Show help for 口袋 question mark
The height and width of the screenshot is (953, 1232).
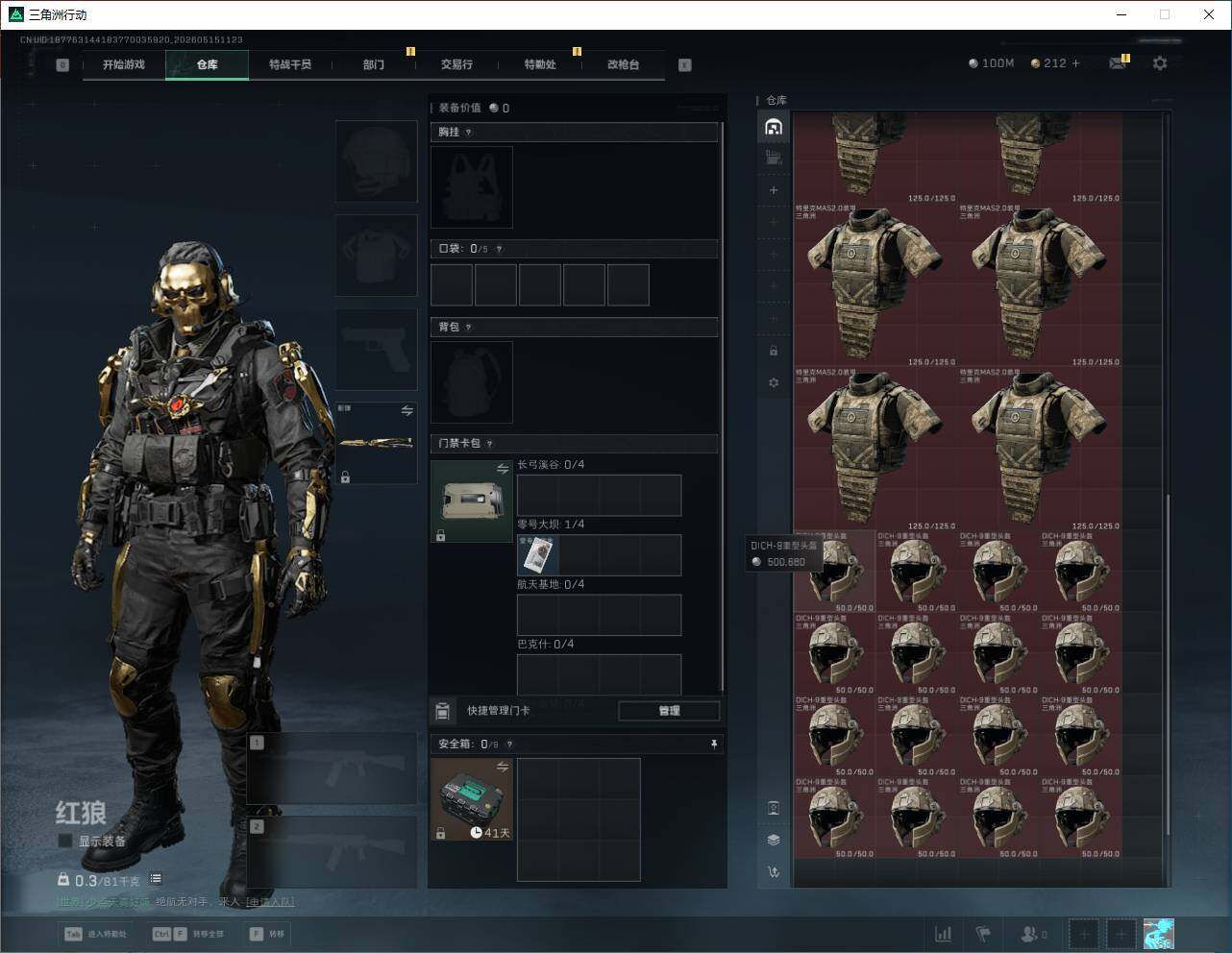point(499,249)
